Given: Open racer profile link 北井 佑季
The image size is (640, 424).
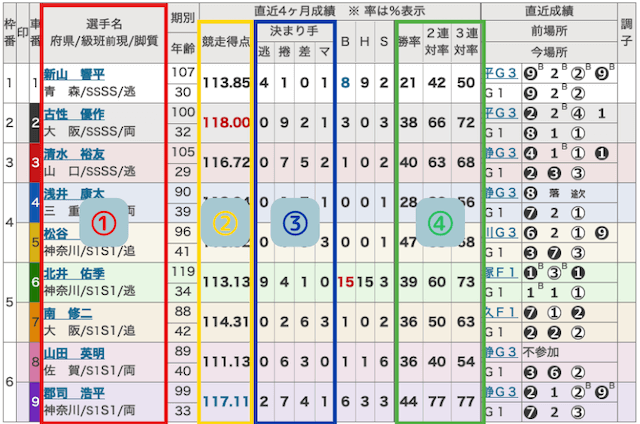Looking at the screenshot, I should coord(74,273).
